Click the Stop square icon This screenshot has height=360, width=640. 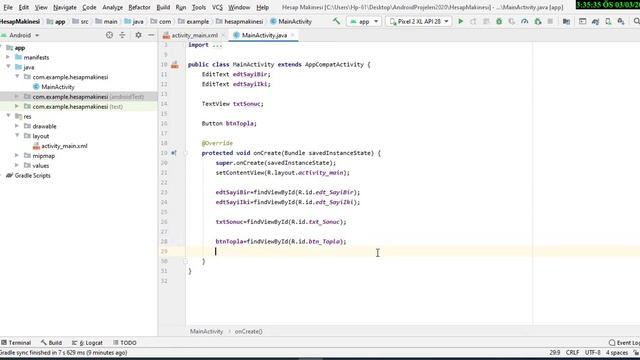550,21
